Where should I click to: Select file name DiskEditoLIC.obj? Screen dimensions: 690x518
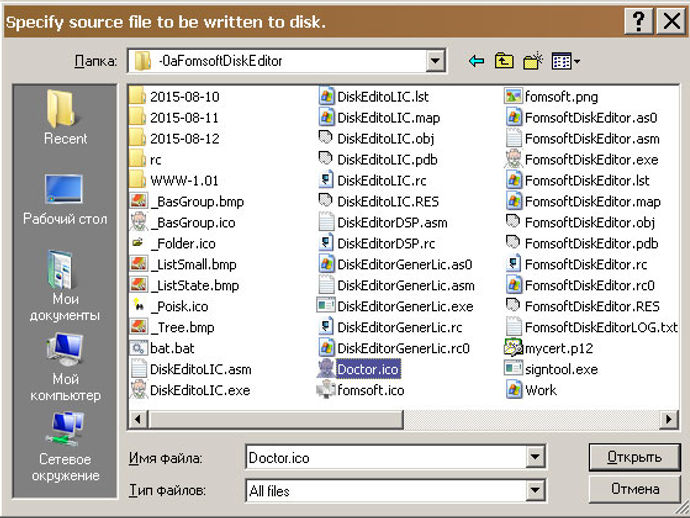385,139
